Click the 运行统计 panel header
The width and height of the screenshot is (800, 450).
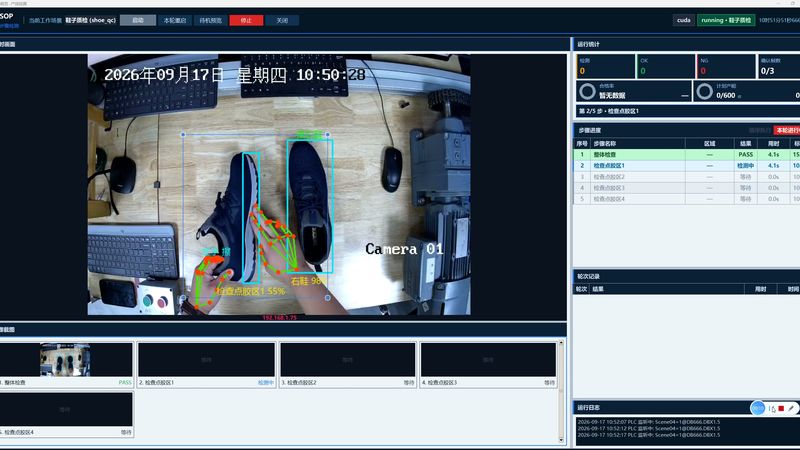click(x=686, y=44)
